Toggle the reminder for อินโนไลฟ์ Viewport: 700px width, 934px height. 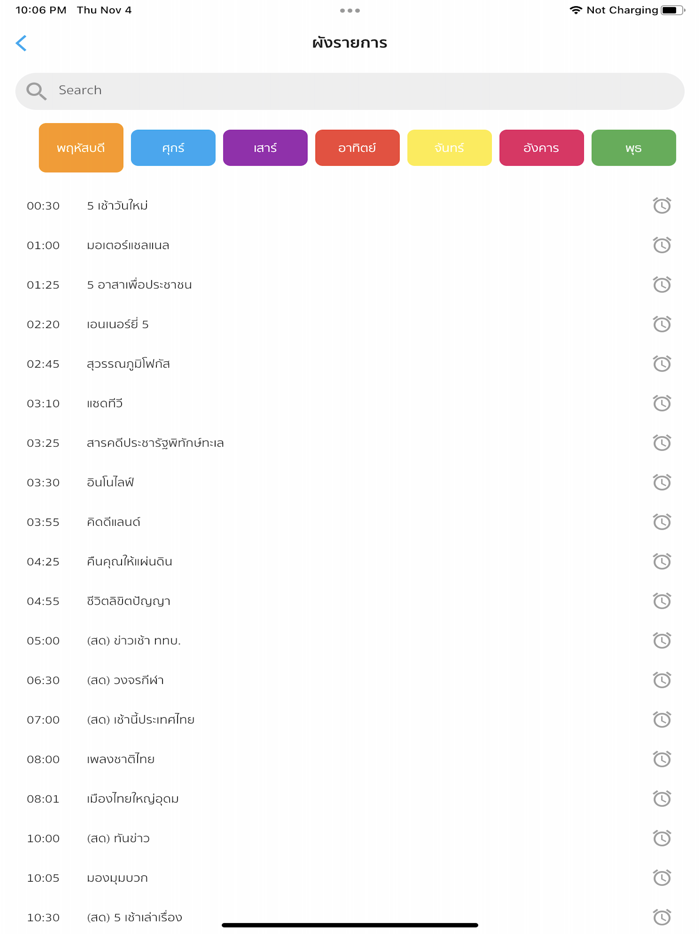click(x=662, y=482)
